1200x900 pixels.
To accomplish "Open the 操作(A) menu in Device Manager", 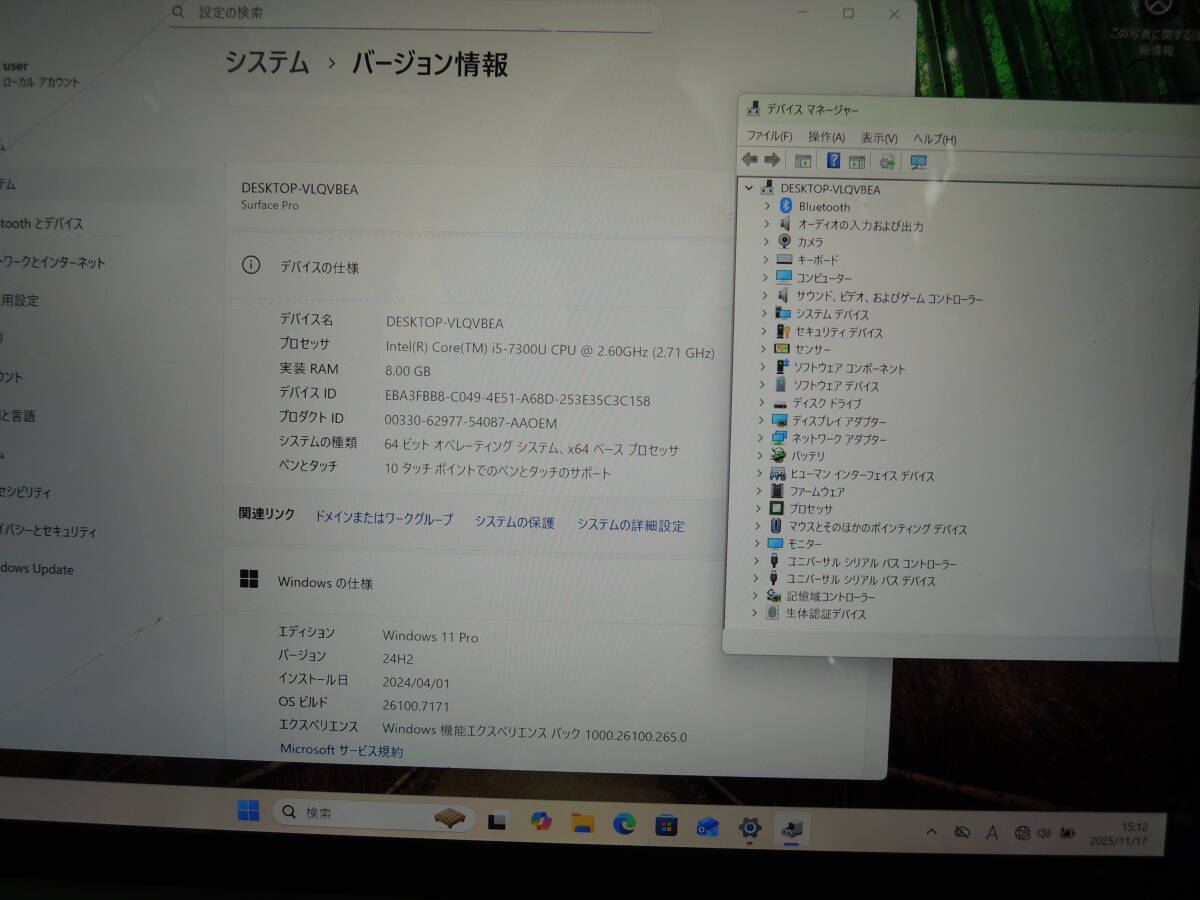I will click(x=826, y=137).
